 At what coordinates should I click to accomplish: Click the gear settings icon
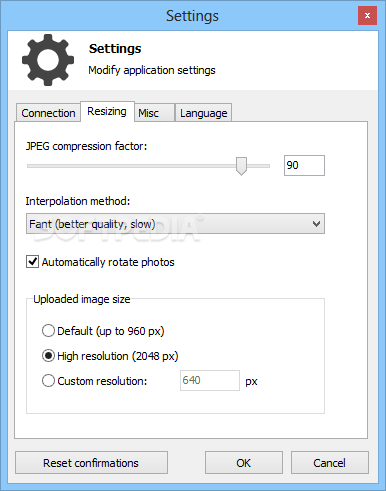point(48,60)
